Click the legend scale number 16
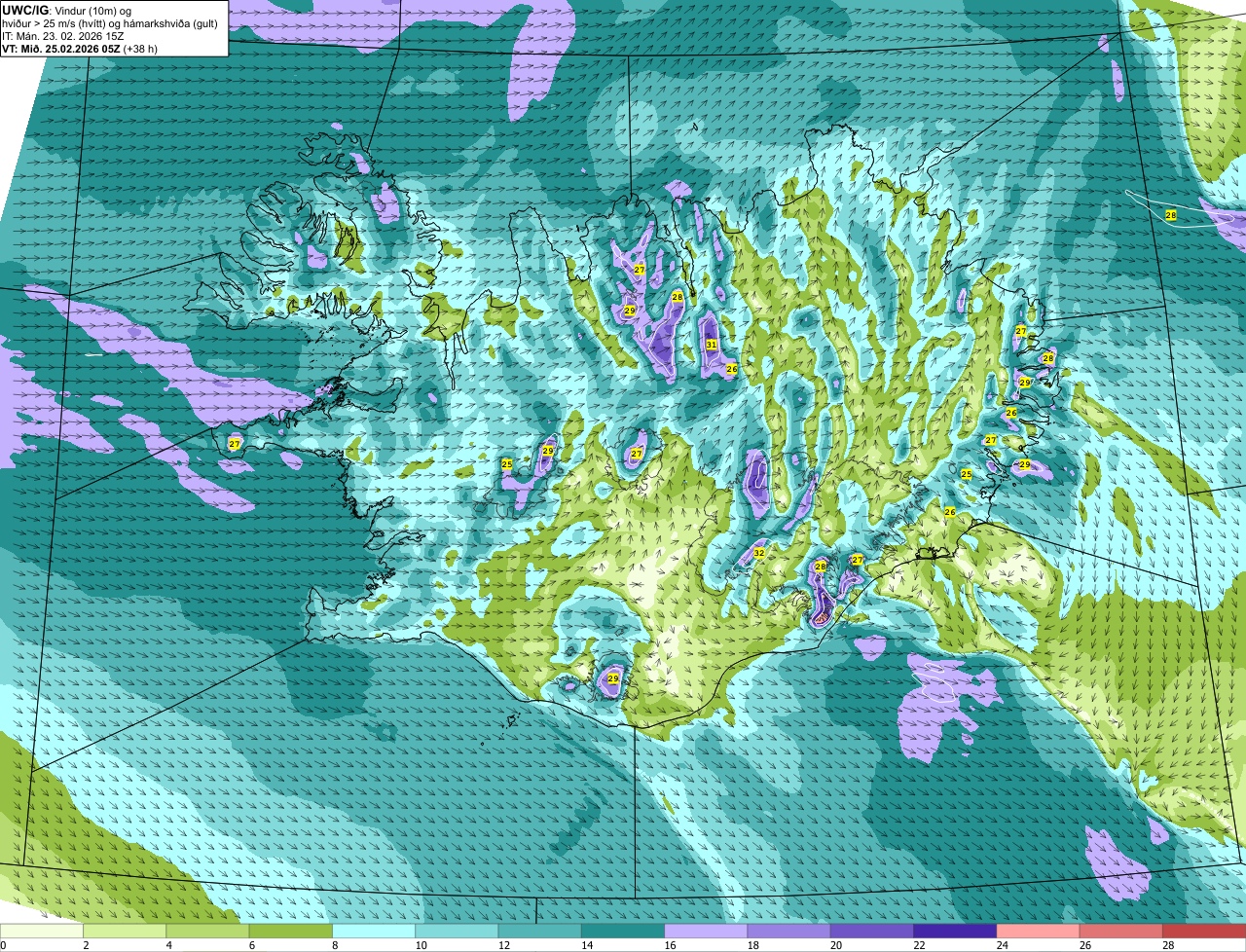Viewport: 1246px width, 952px height. 671,945
